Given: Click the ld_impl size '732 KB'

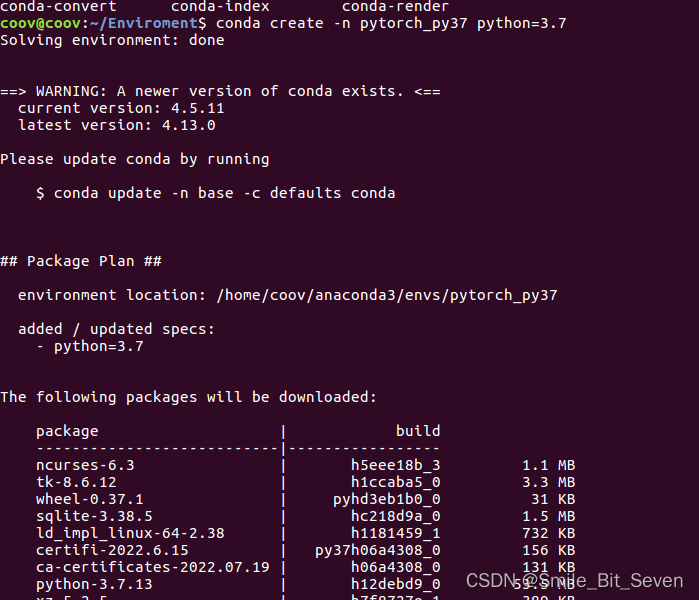Looking at the screenshot, I should (549, 533).
